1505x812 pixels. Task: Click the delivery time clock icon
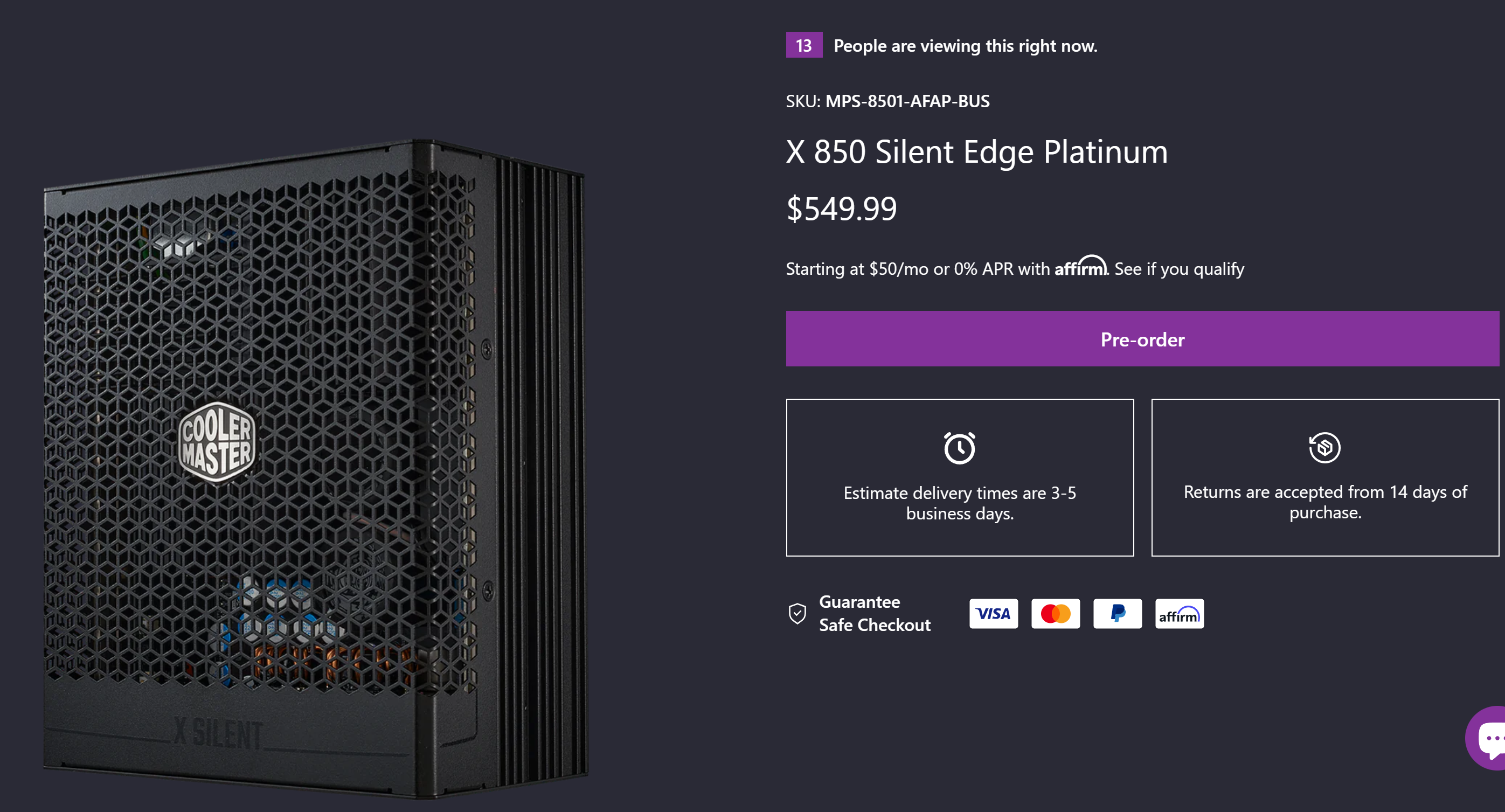(x=959, y=448)
